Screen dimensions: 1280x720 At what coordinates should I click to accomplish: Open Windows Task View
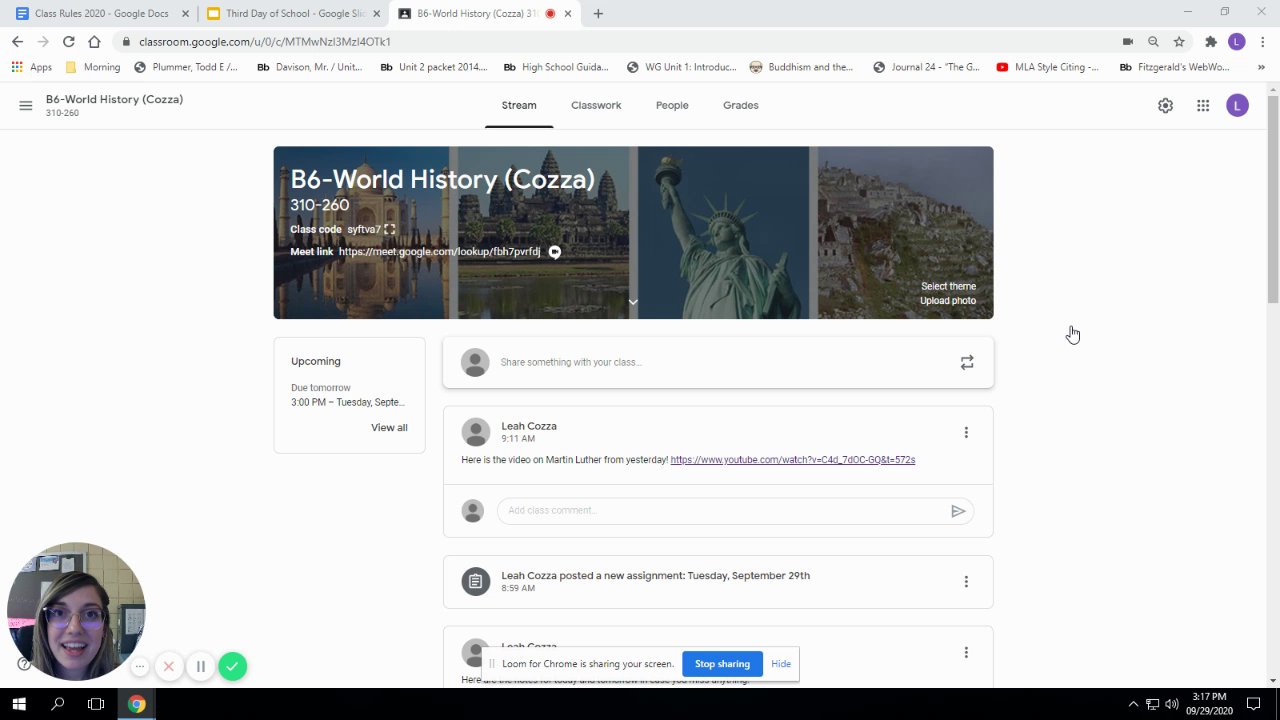96,704
